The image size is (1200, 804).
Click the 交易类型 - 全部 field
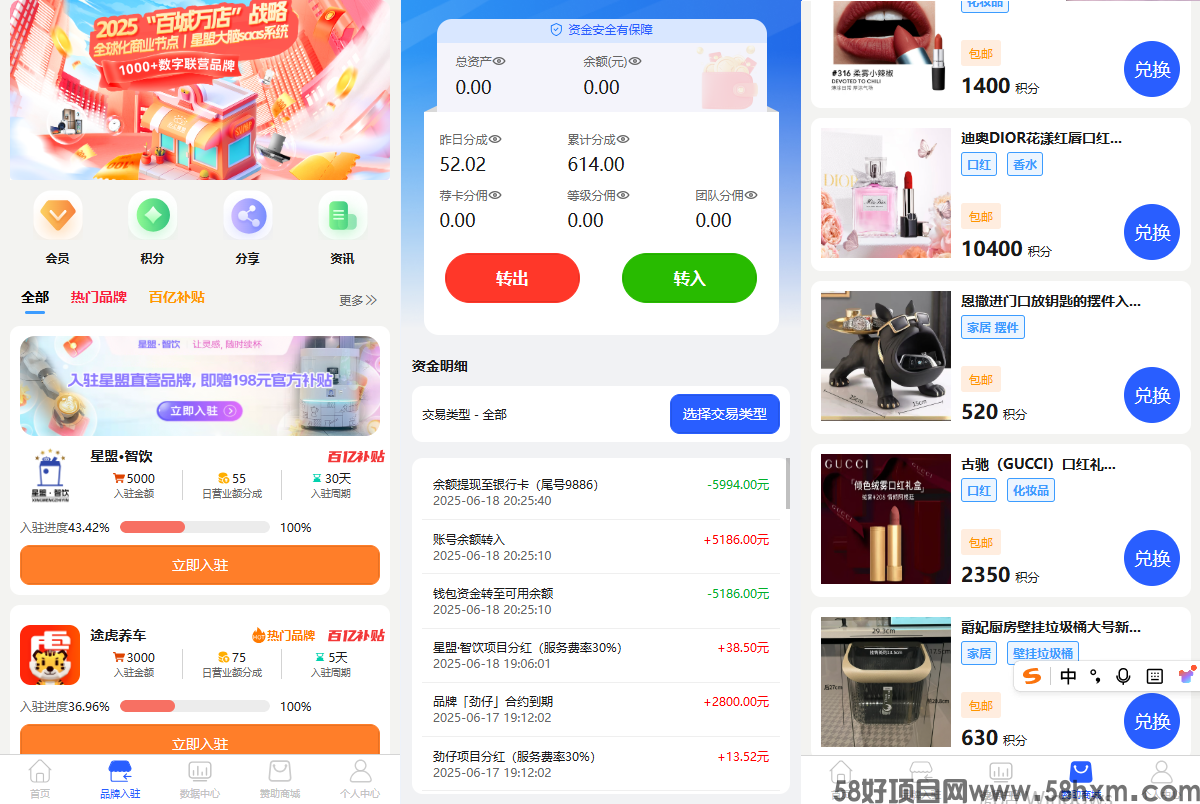pyautogui.click(x=464, y=414)
